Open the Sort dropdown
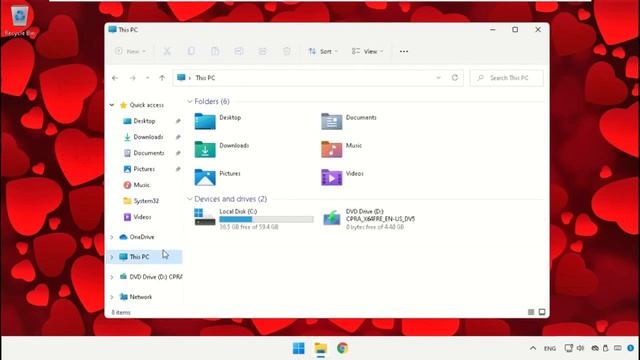The height and width of the screenshot is (360, 640). pyautogui.click(x=323, y=51)
